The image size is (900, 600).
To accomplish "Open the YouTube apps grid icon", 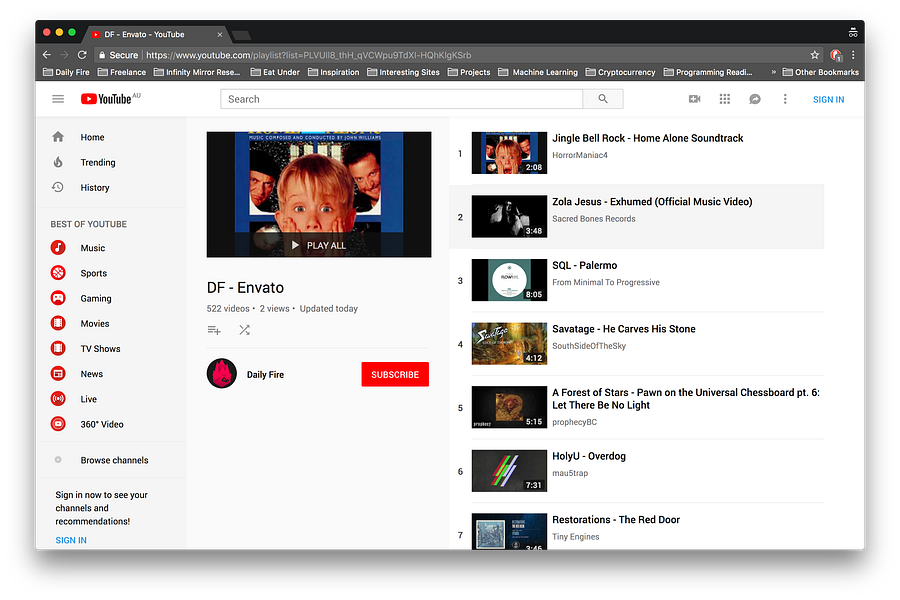I will pos(725,99).
